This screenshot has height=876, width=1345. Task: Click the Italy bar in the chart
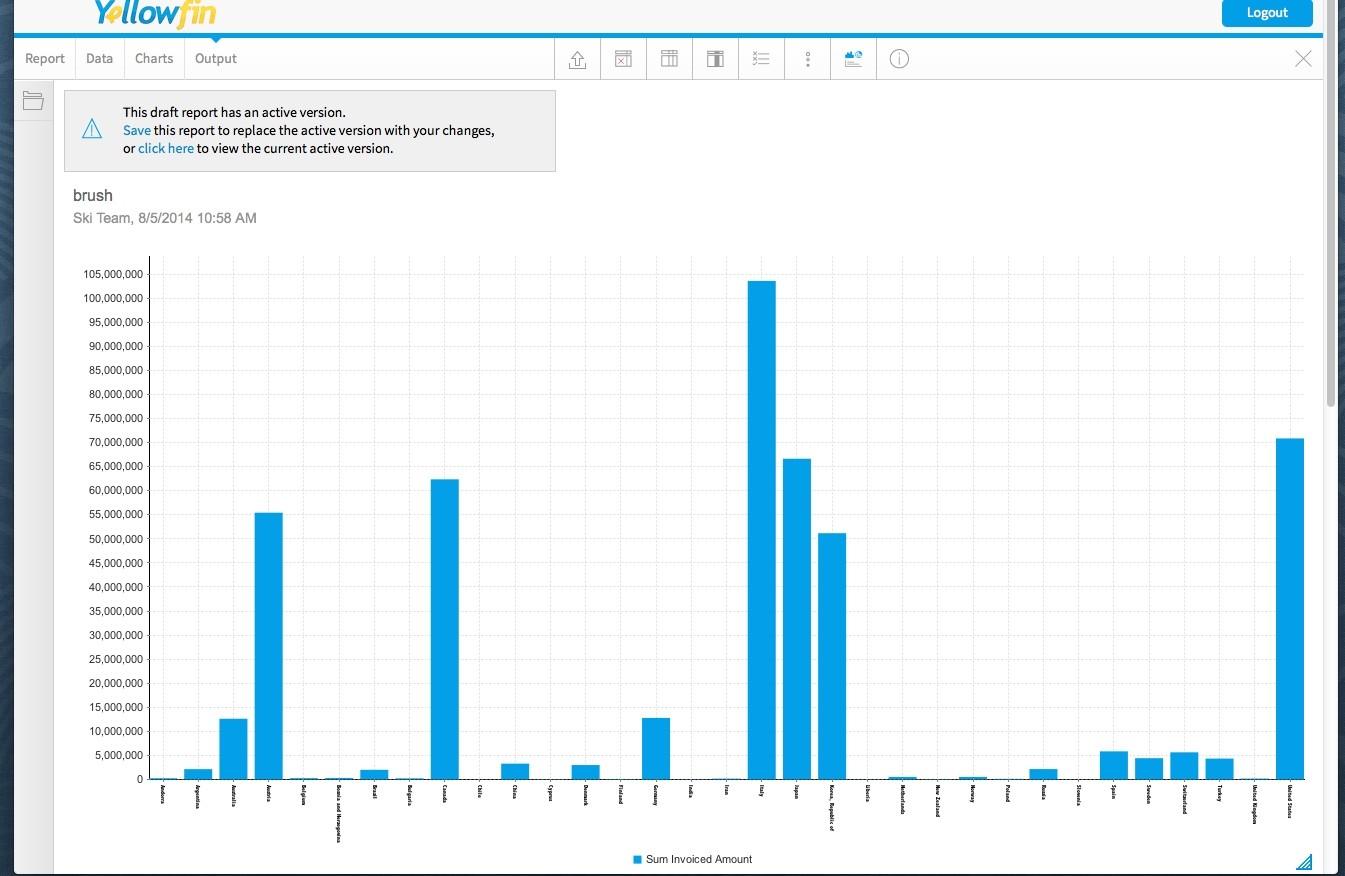pyautogui.click(x=761, y=530)
